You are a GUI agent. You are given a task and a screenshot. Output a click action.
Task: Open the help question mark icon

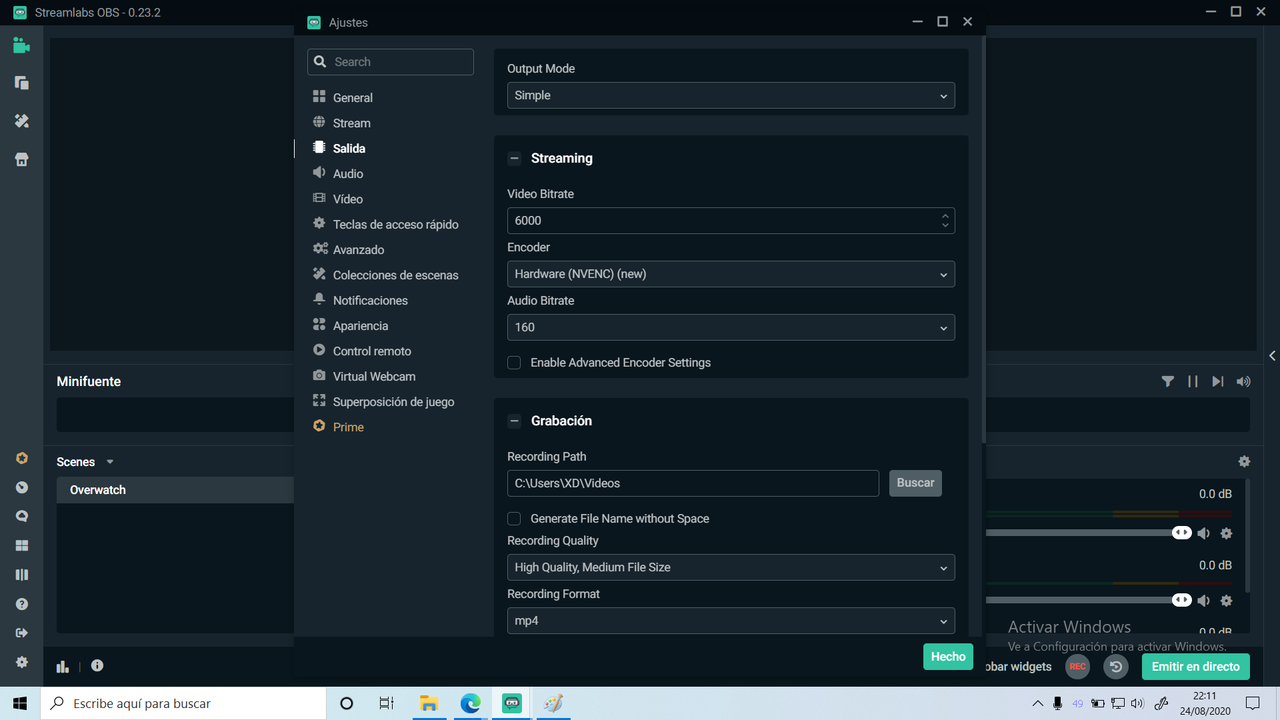21,604
